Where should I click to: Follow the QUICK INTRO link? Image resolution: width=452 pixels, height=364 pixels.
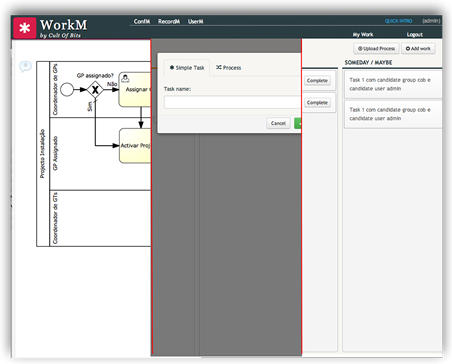point(398,21)
